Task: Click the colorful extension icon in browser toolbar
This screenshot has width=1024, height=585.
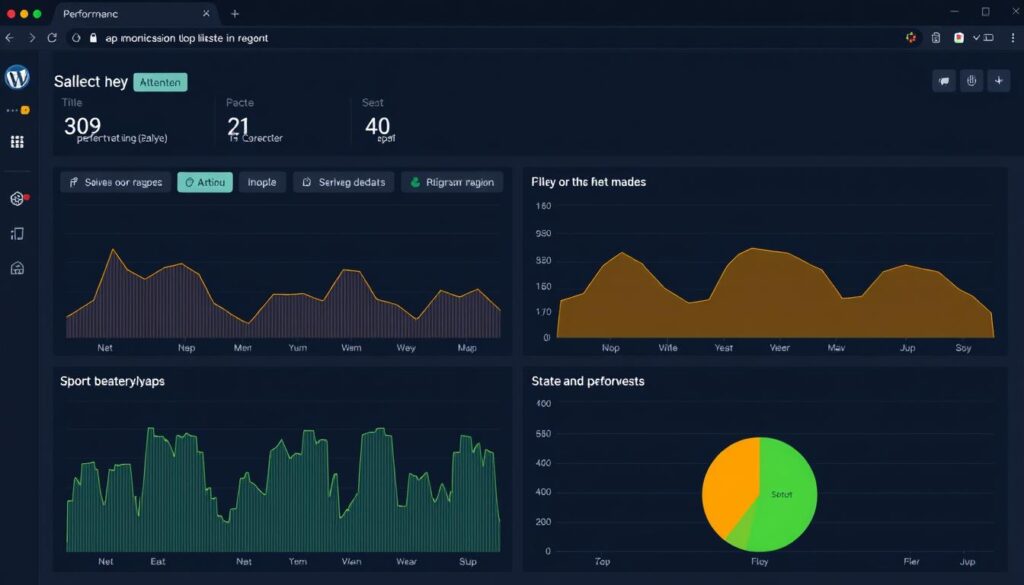Action: click(911, 38)
